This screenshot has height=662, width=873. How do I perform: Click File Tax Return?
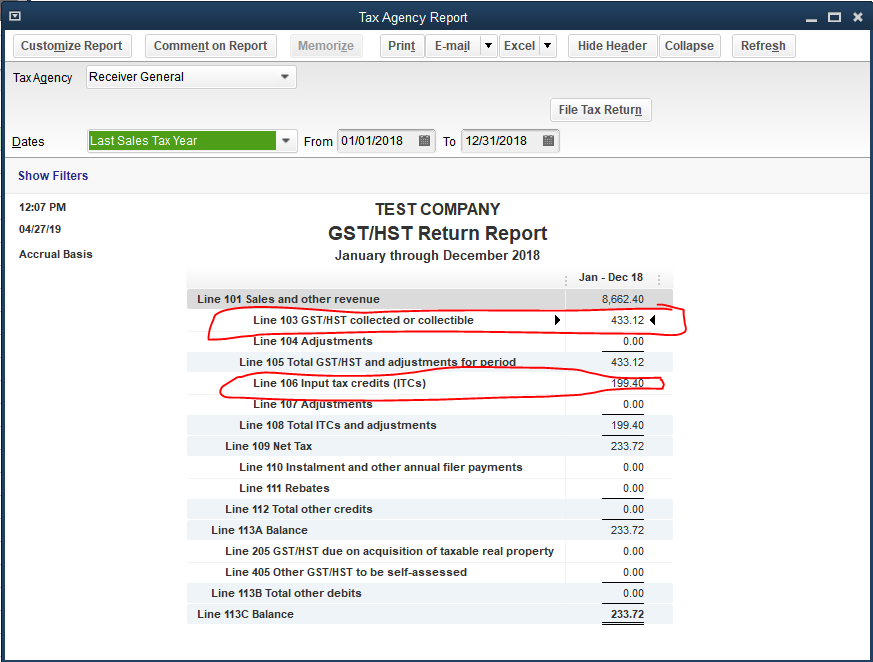click(x=600, y=110)
